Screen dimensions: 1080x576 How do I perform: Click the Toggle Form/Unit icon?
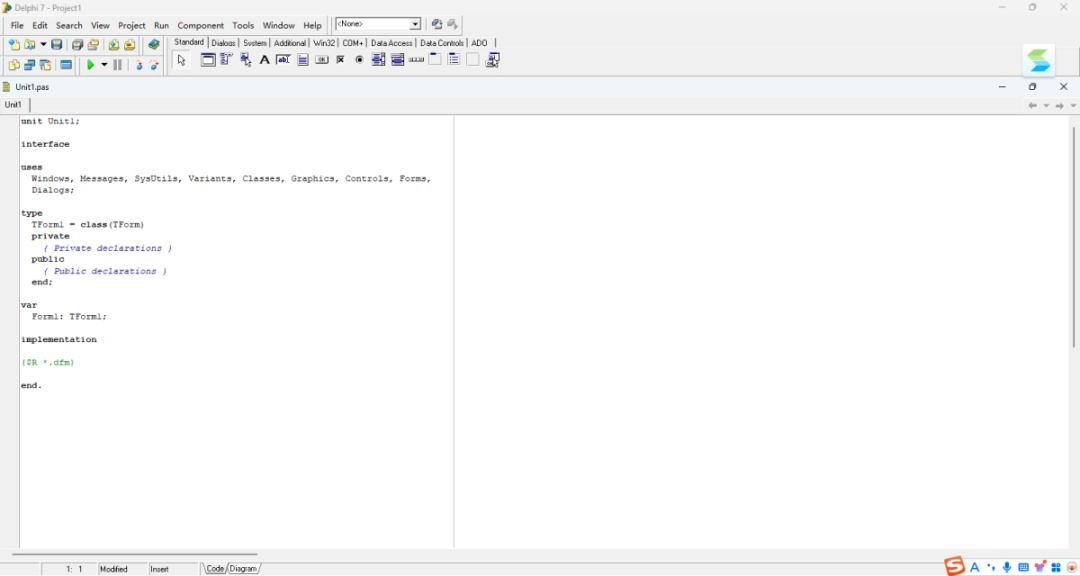46,65
